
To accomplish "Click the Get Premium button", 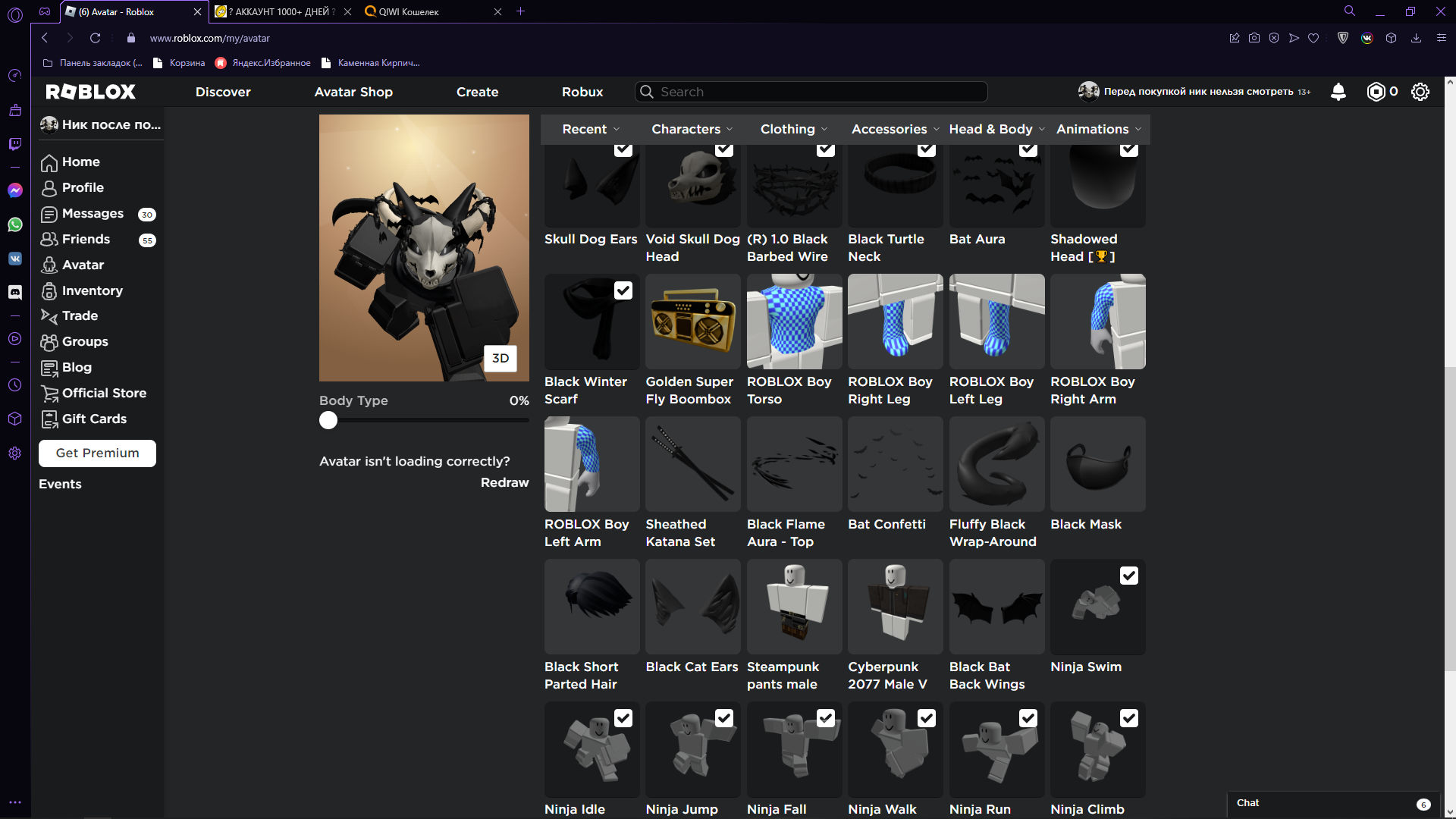I will coord(97,453).
